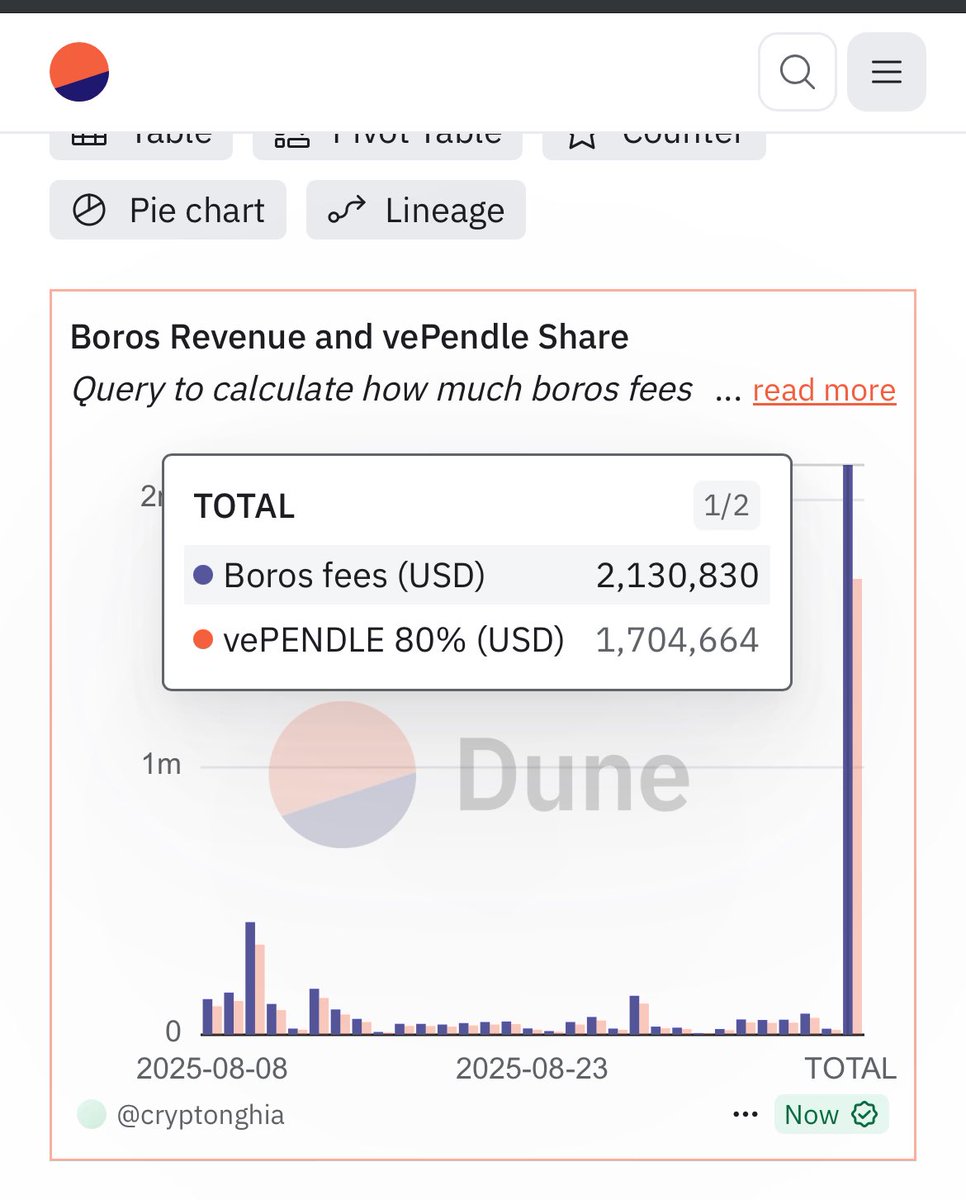
Task: Click the purple Boros fees legend dot
Action: pos(203,575)
